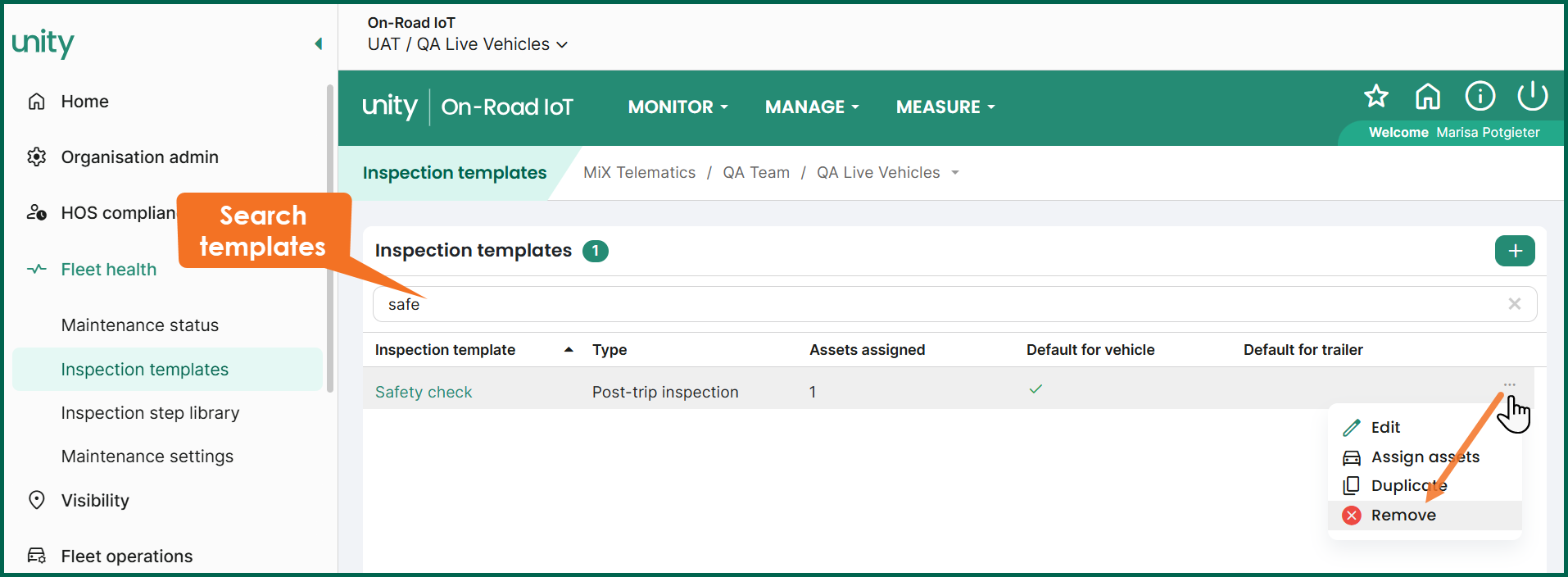Image resolution: width=1568 pixels, height=577 pixels.
Task: Select Remove from context menu
Action: (x=1403, y=516)
